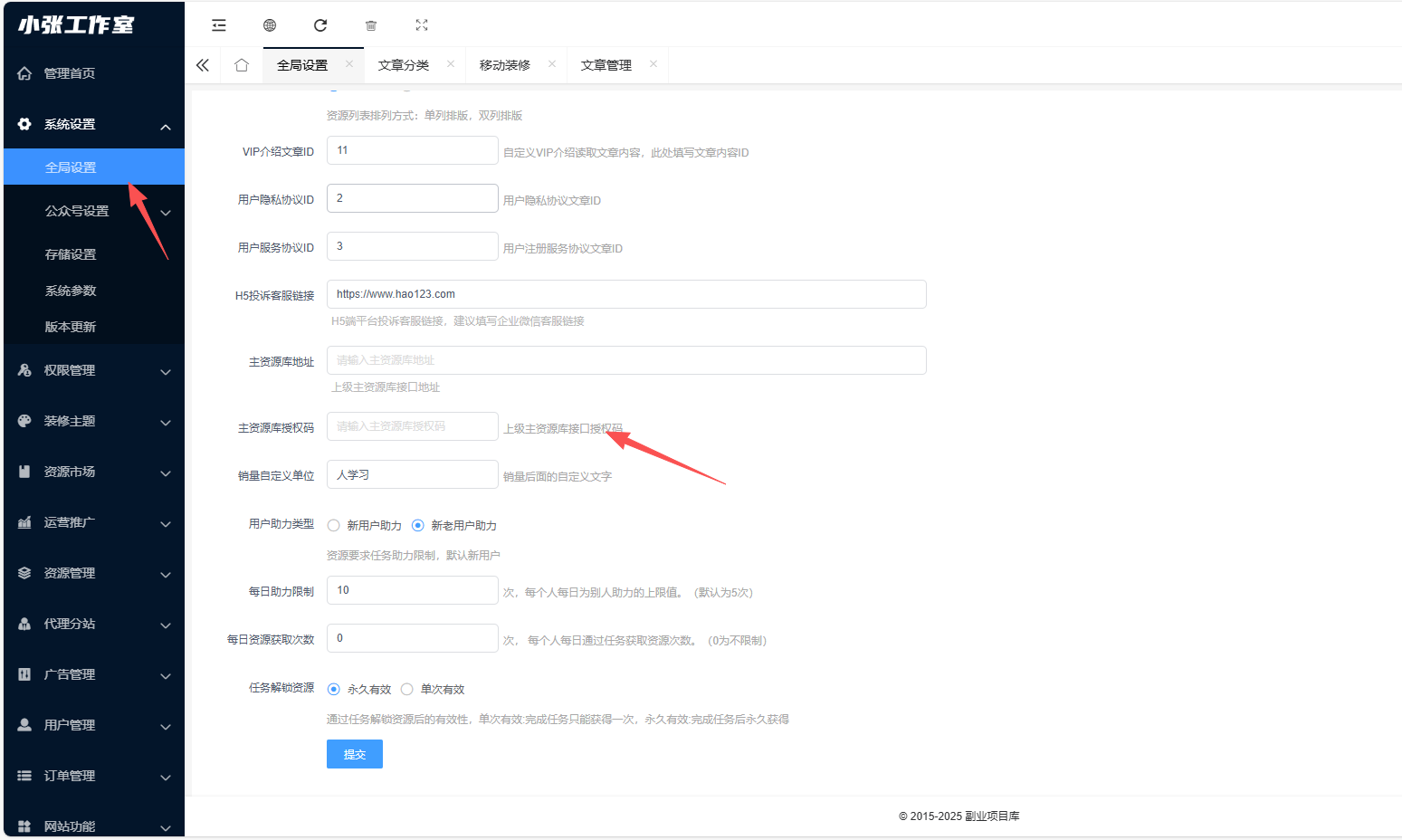Click the 主资源库地址 input field

click(x=625, y=360)
